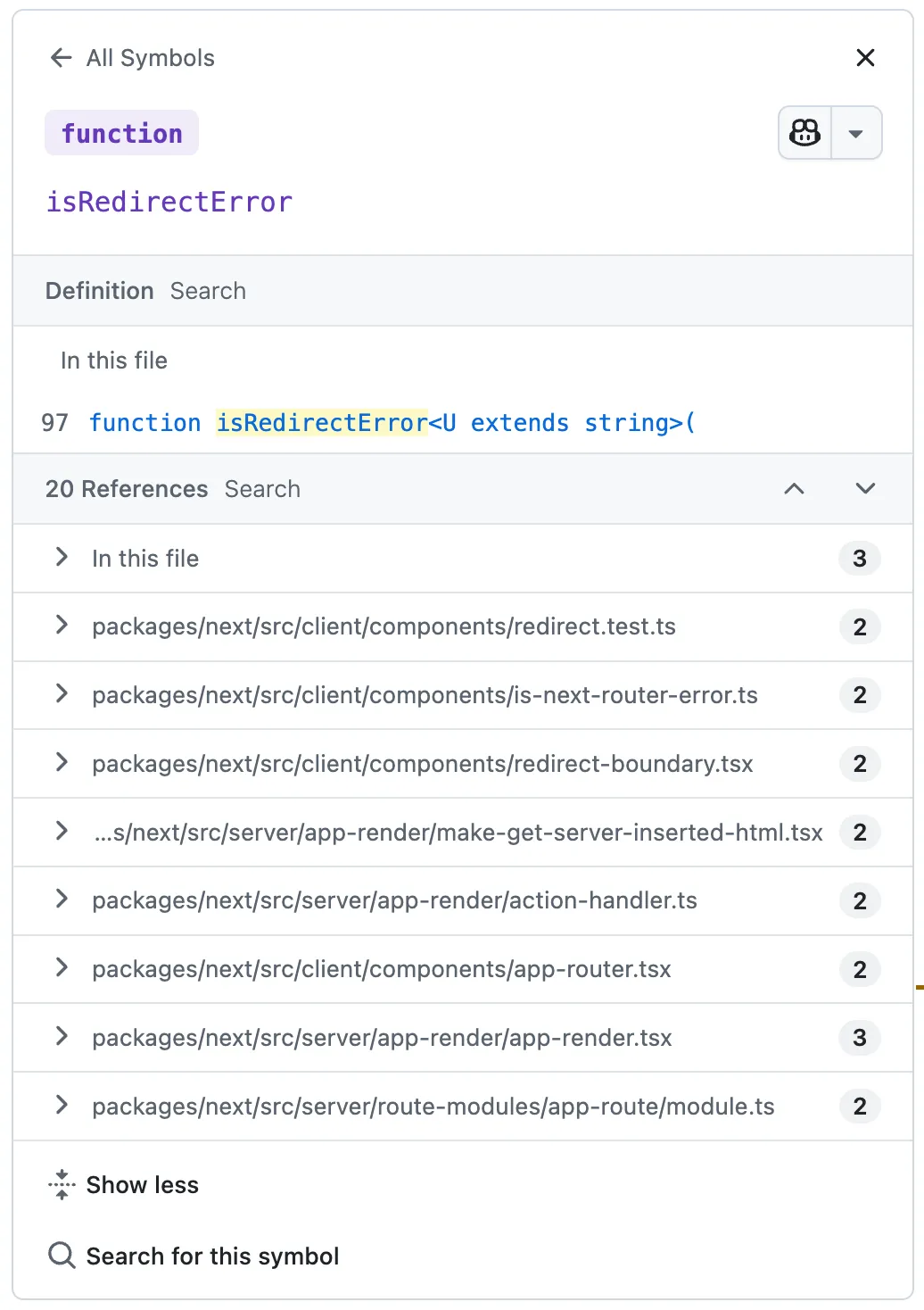The width and height of the screenshot is (924, 1310).
Task: Go to next reference with the down chevron
Action: pos(865,489)
